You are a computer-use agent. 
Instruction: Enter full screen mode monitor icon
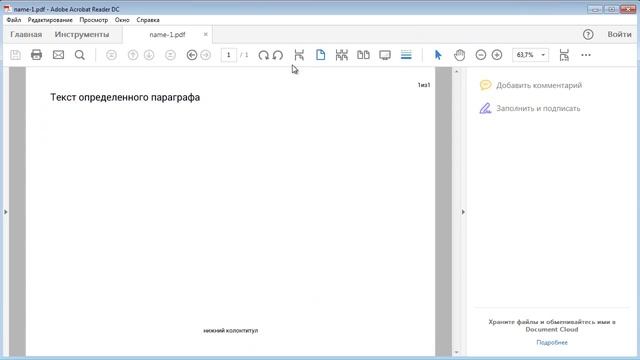tap(385, 55)
